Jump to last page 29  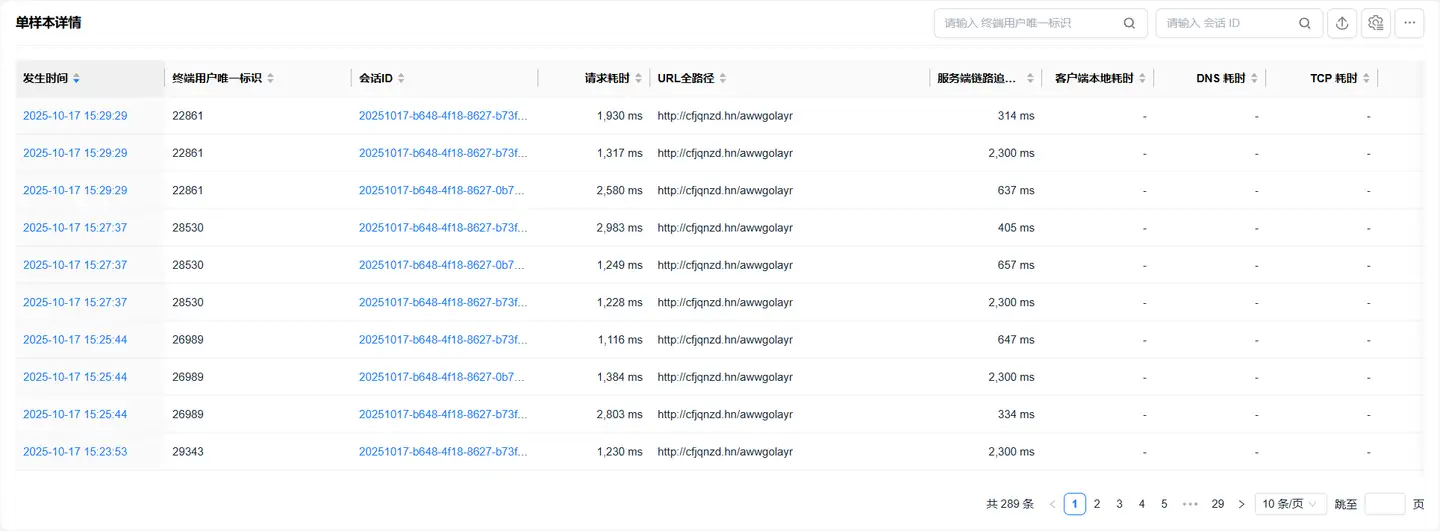pyautogui.click(x=1217, y=504)
